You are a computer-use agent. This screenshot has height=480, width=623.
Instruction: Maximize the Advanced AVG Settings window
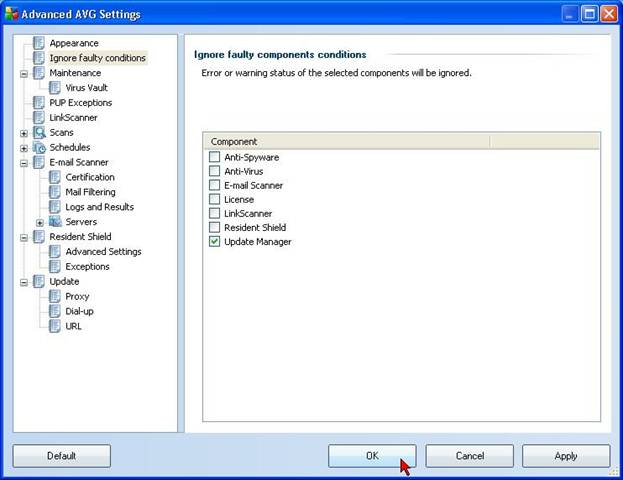point(590,14)
